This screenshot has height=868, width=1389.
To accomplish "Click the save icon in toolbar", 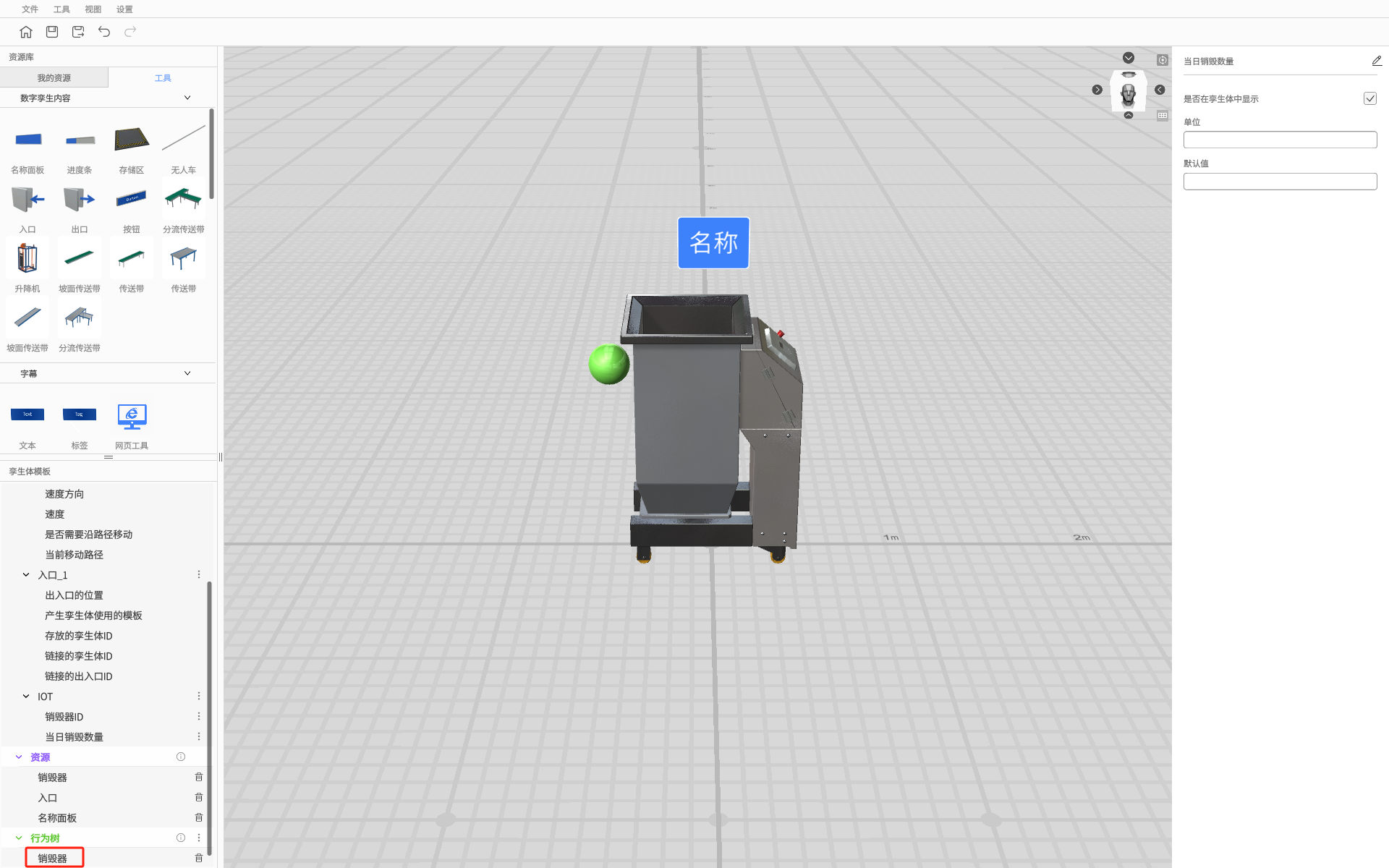I will [52, 32].
